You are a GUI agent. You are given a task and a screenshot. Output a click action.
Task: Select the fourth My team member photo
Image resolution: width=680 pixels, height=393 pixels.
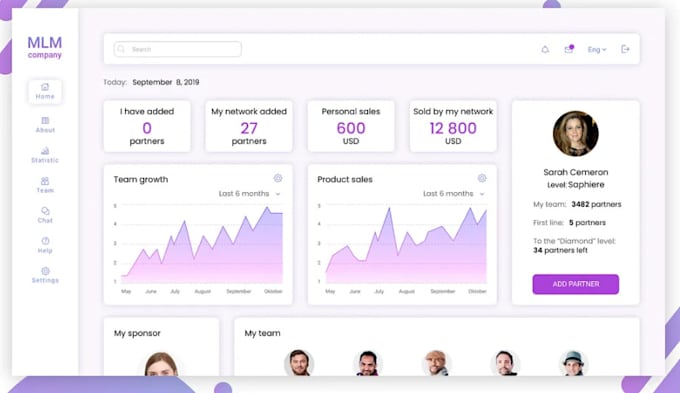tap(505, 363)
